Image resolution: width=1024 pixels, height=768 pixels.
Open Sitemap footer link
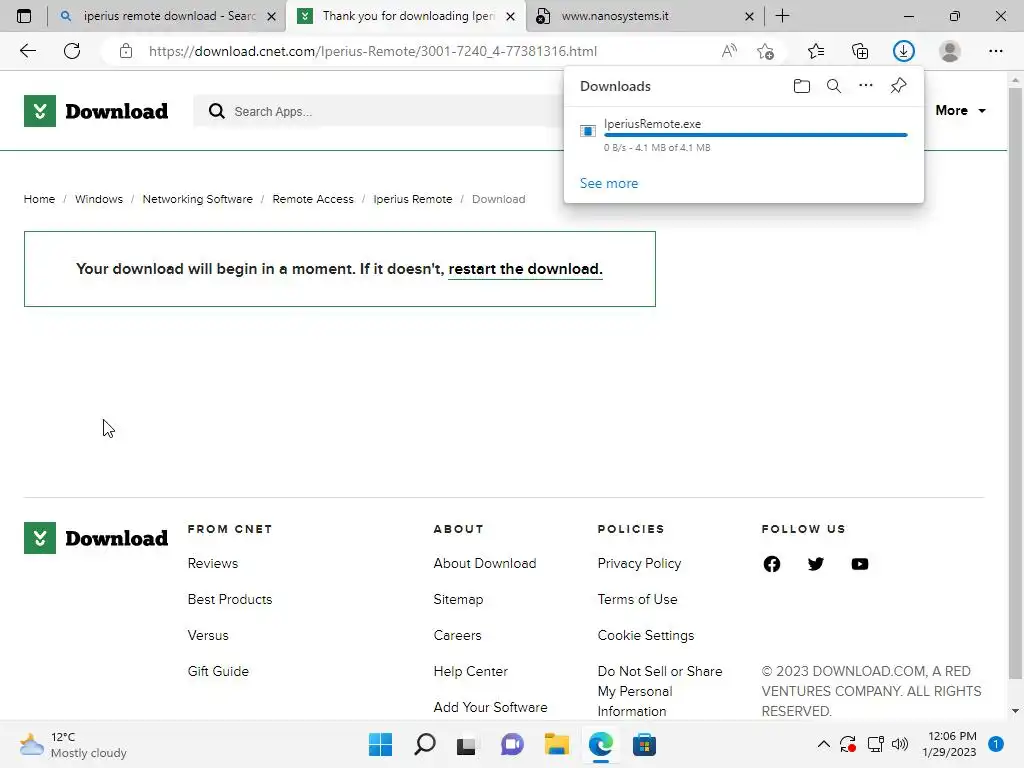click(x=458, y=600)
